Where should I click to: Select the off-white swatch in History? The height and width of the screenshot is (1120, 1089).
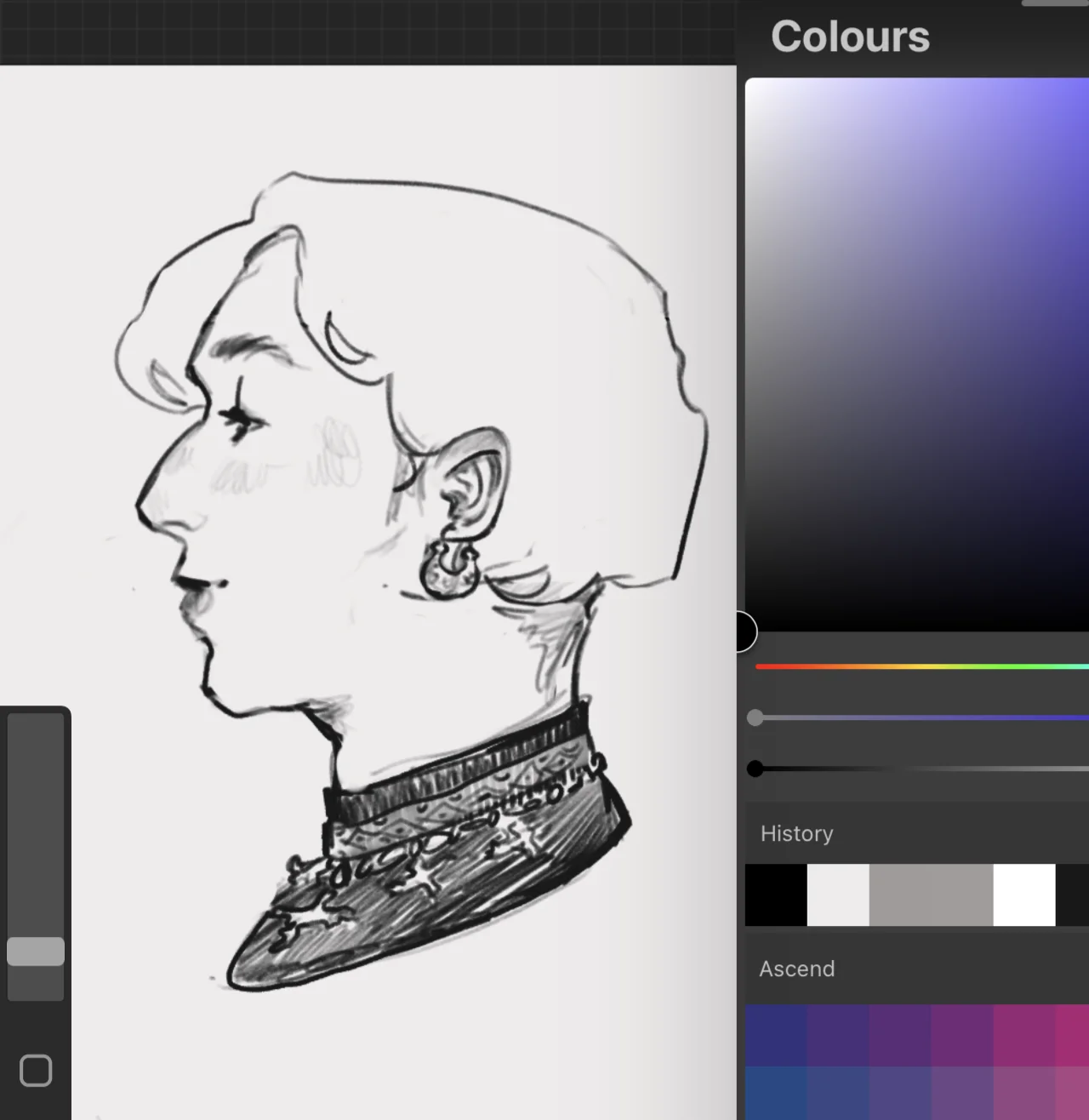(x=838, y=895)
